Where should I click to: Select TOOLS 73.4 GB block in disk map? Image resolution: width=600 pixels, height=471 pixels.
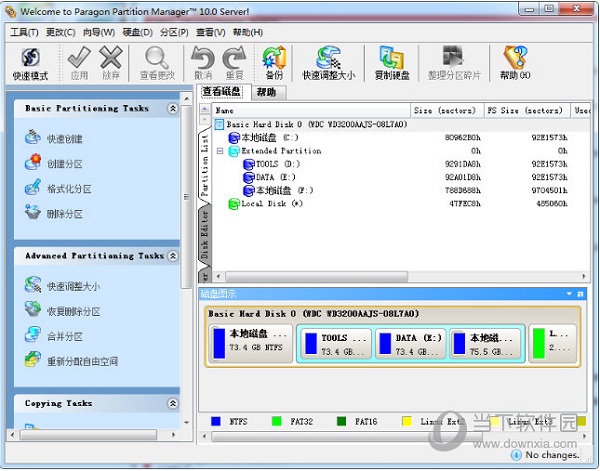(x=336, y=344)
